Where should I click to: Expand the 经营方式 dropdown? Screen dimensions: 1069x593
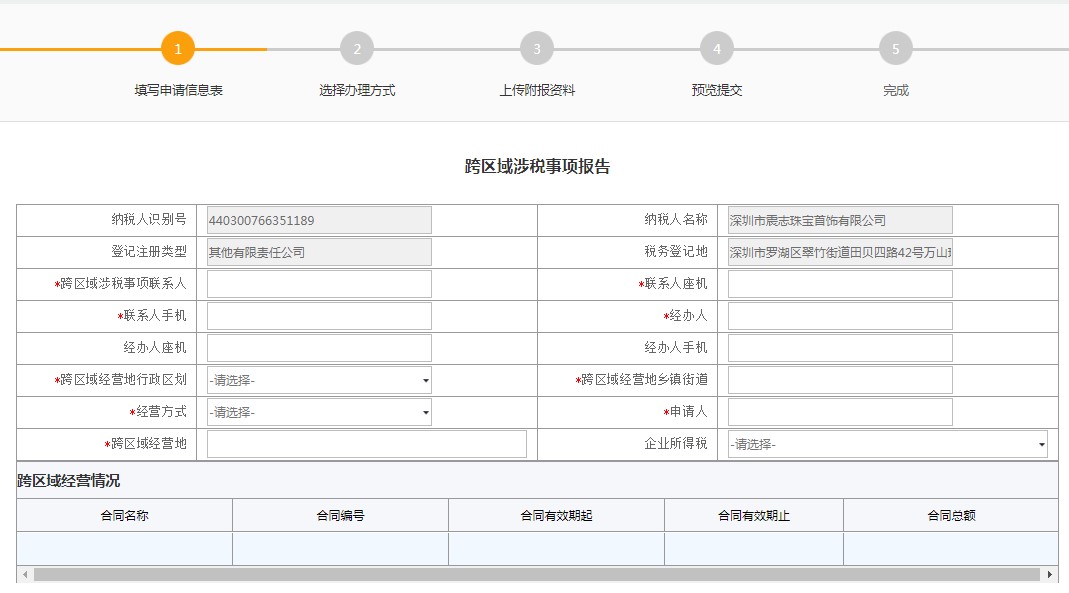(319, 412)
